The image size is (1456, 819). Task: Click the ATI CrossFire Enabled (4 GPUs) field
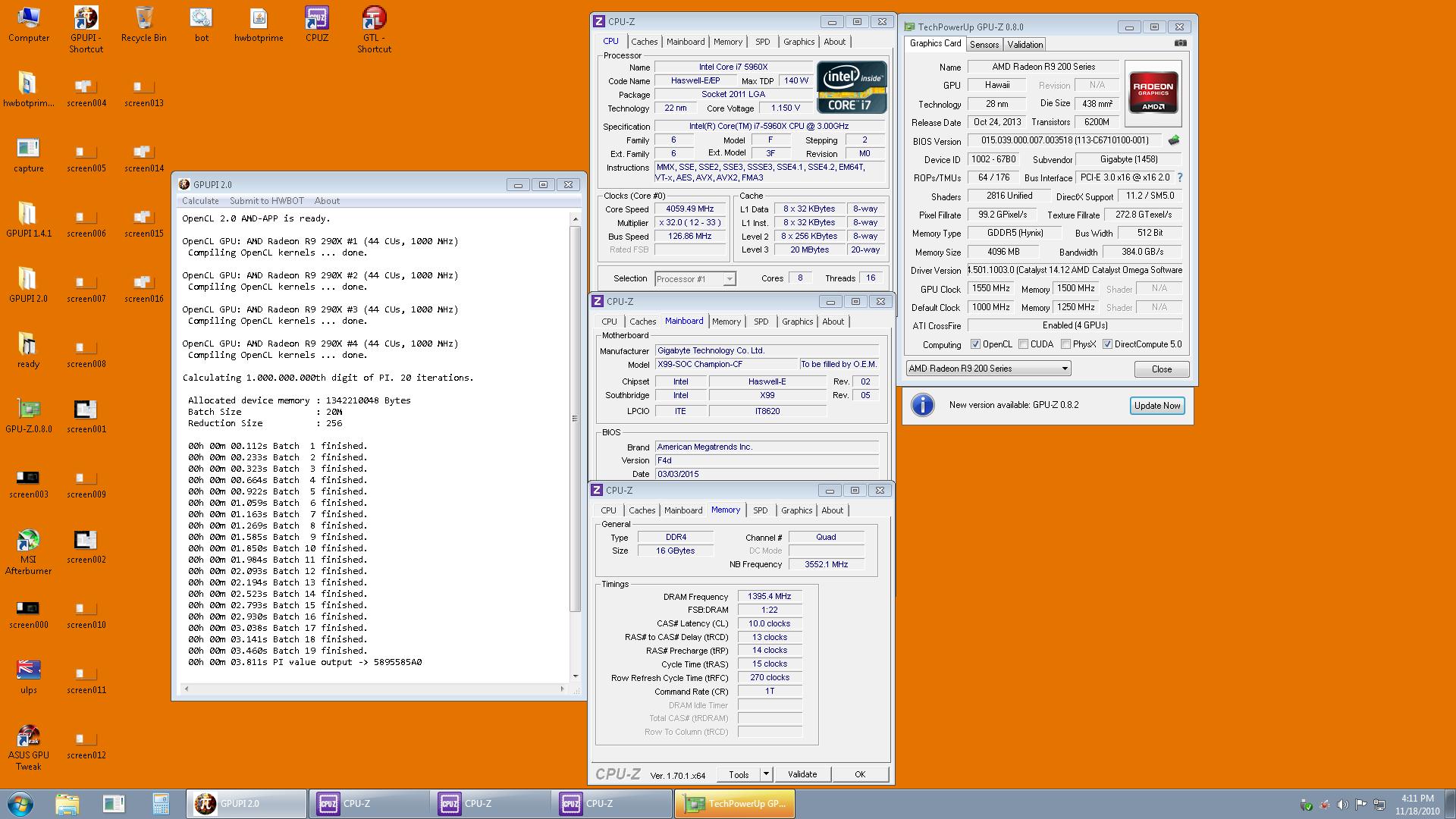click(1075, 325)
